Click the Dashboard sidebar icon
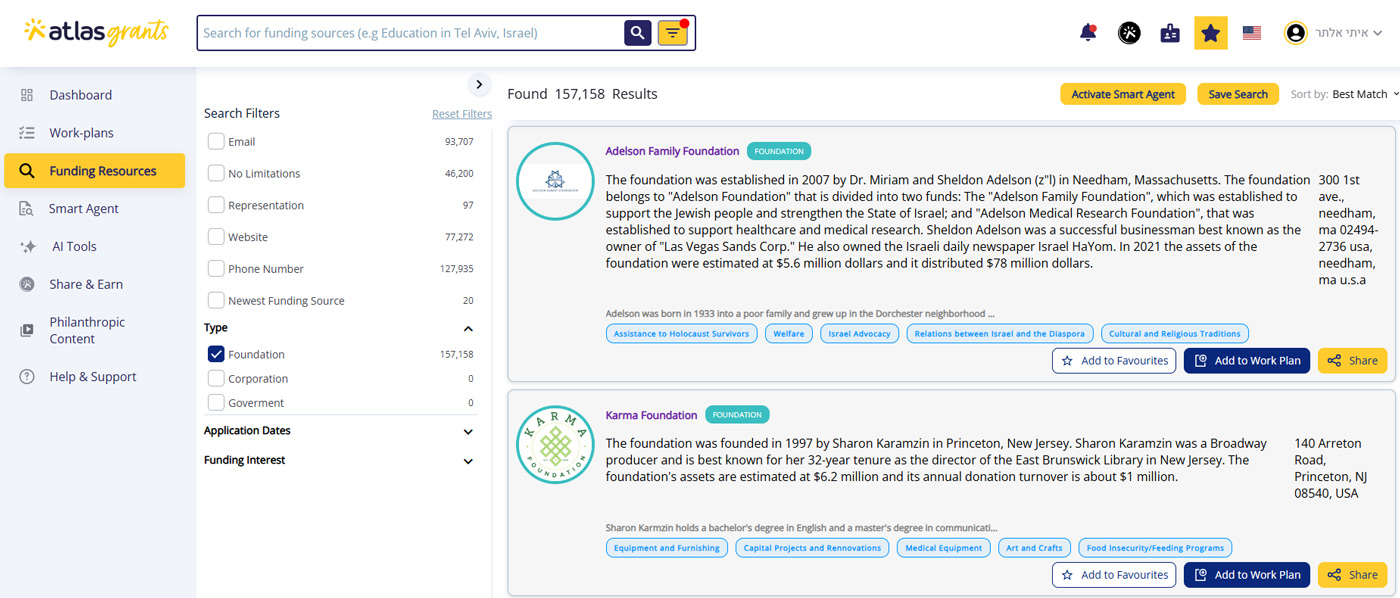 point(27,95)
